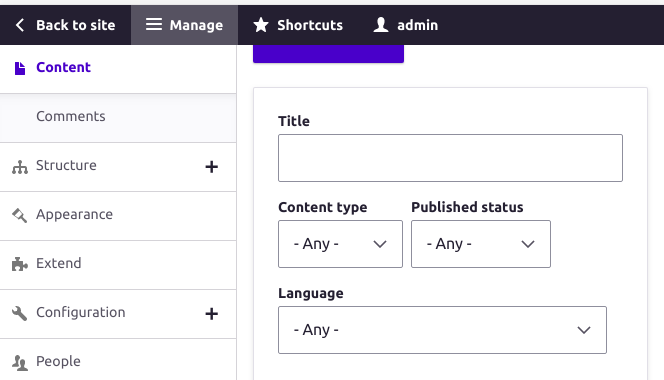Image resolution: width=664 pixels, height=380 pixels.
Task: Click the Language field label
Action: click(x=311, y=293)
